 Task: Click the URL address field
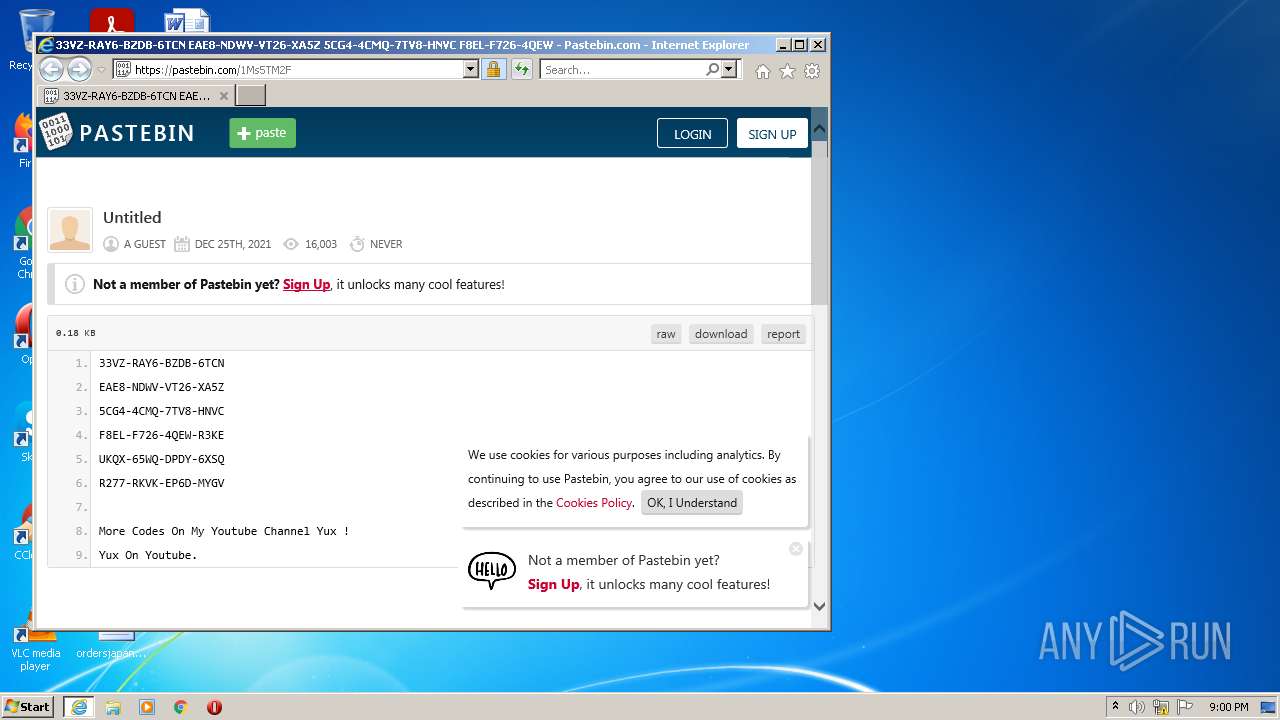[297, 69]
